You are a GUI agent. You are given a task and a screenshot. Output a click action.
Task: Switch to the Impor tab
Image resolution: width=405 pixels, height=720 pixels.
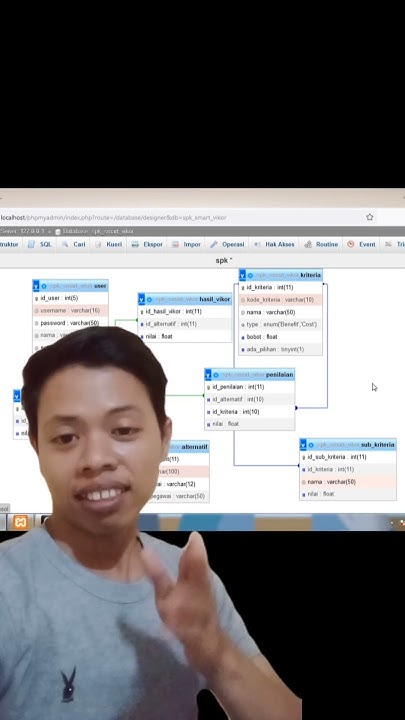(x=186, y=244)
